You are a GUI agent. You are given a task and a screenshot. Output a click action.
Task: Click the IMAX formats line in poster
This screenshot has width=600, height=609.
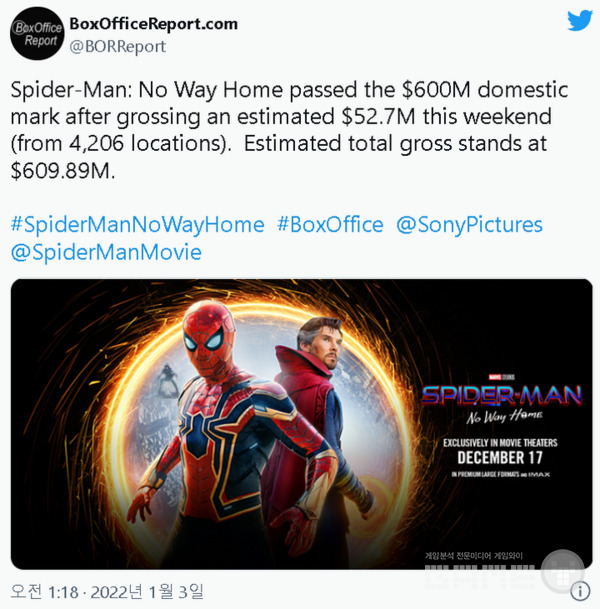(x=501, y=474)
